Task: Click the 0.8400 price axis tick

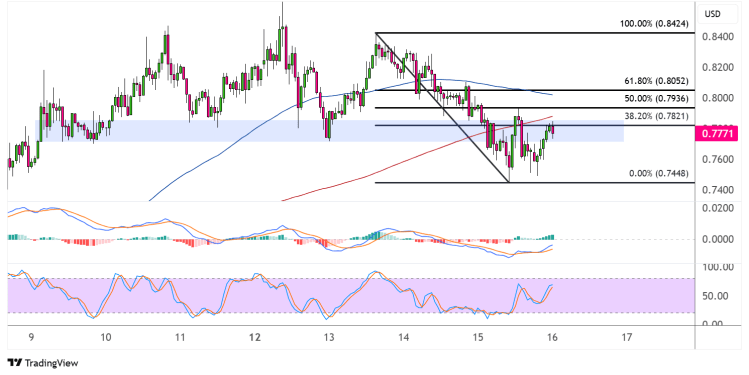Action: click(717, 37)
